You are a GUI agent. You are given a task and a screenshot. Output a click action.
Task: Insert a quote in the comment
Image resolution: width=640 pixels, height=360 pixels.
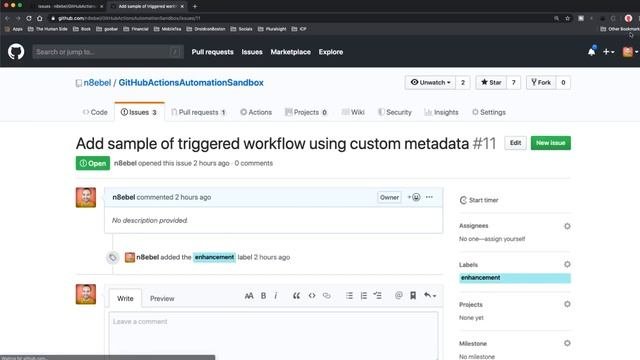click(296, 296)
